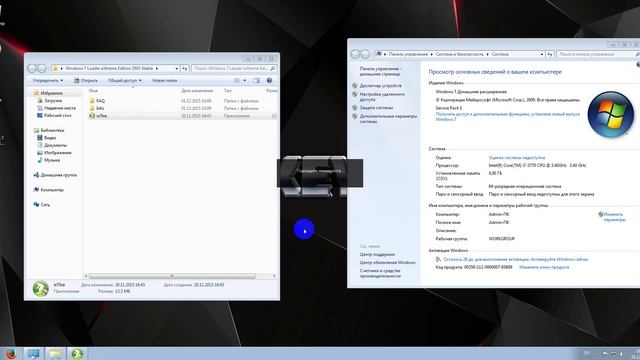640x360 pixels.
Task: Open Настройка удаленного доступа link
Action: [382, 97]
